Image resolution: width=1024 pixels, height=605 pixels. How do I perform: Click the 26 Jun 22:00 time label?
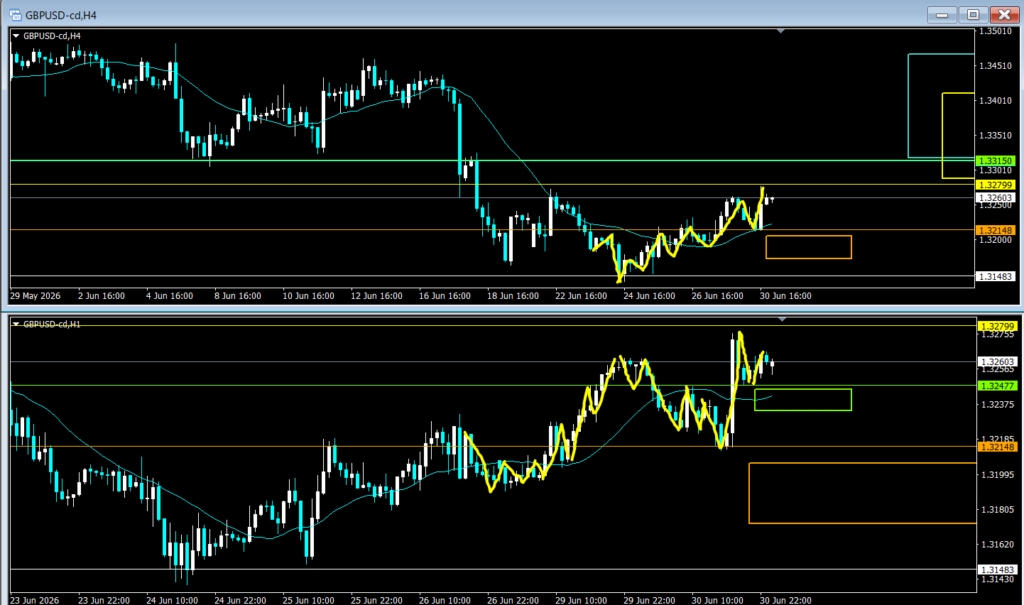click(513, 600)
